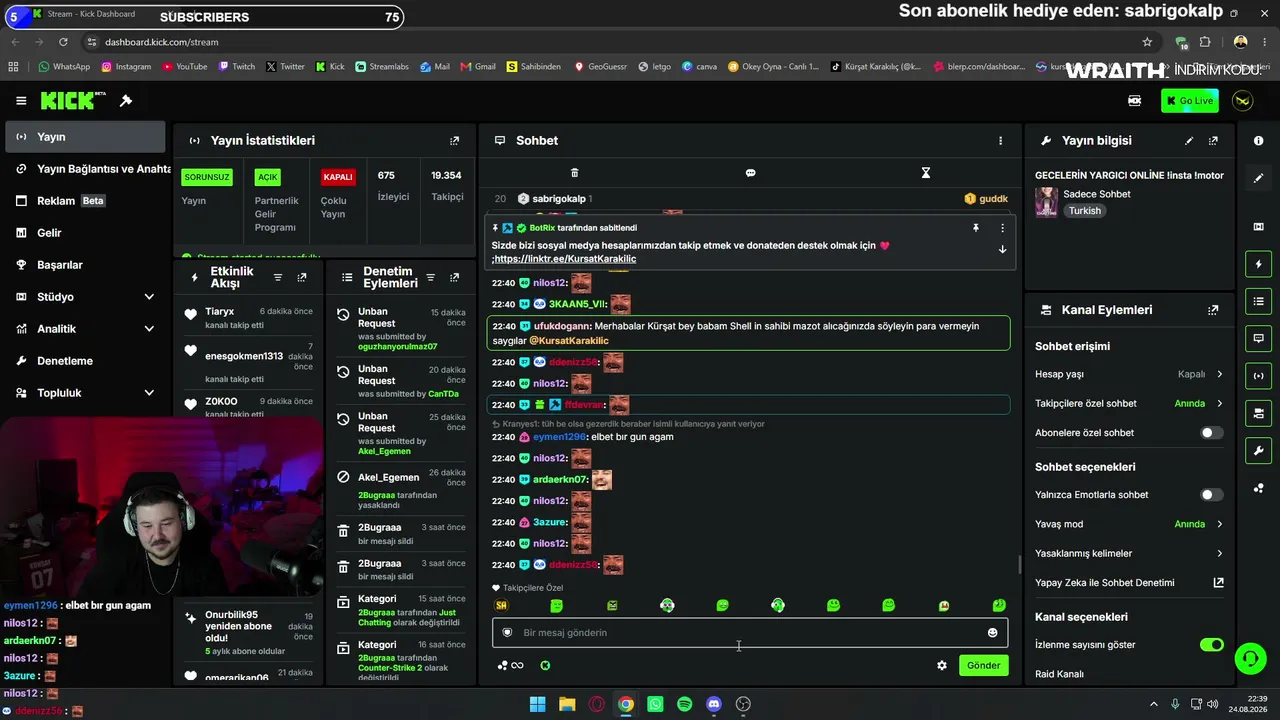Viewport: 1280px width, 720px height.
Task: Click the Sadece Sohbet category thumbnail
Action: point(1046,202)
